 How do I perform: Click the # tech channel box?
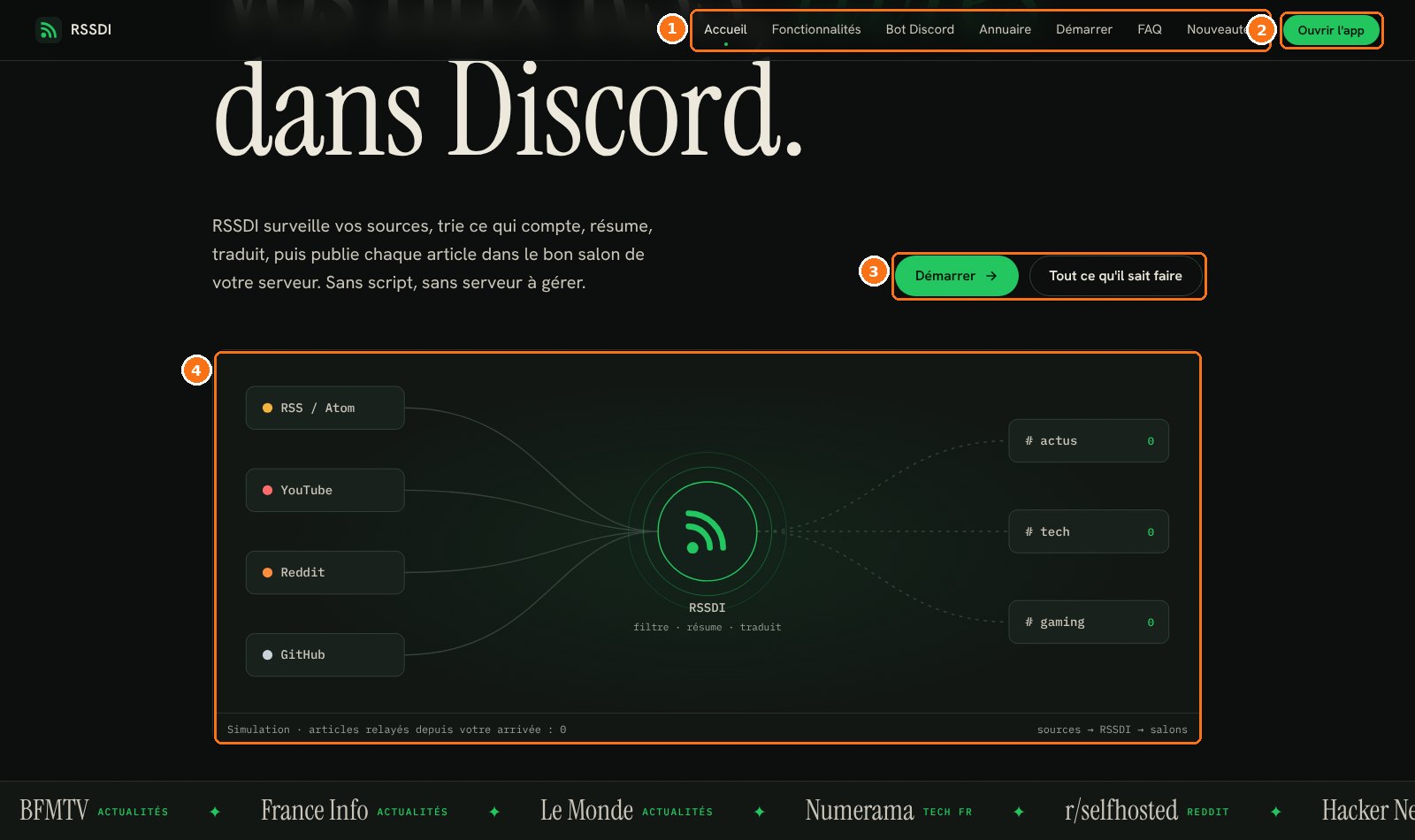click(x=1089, y=531)
